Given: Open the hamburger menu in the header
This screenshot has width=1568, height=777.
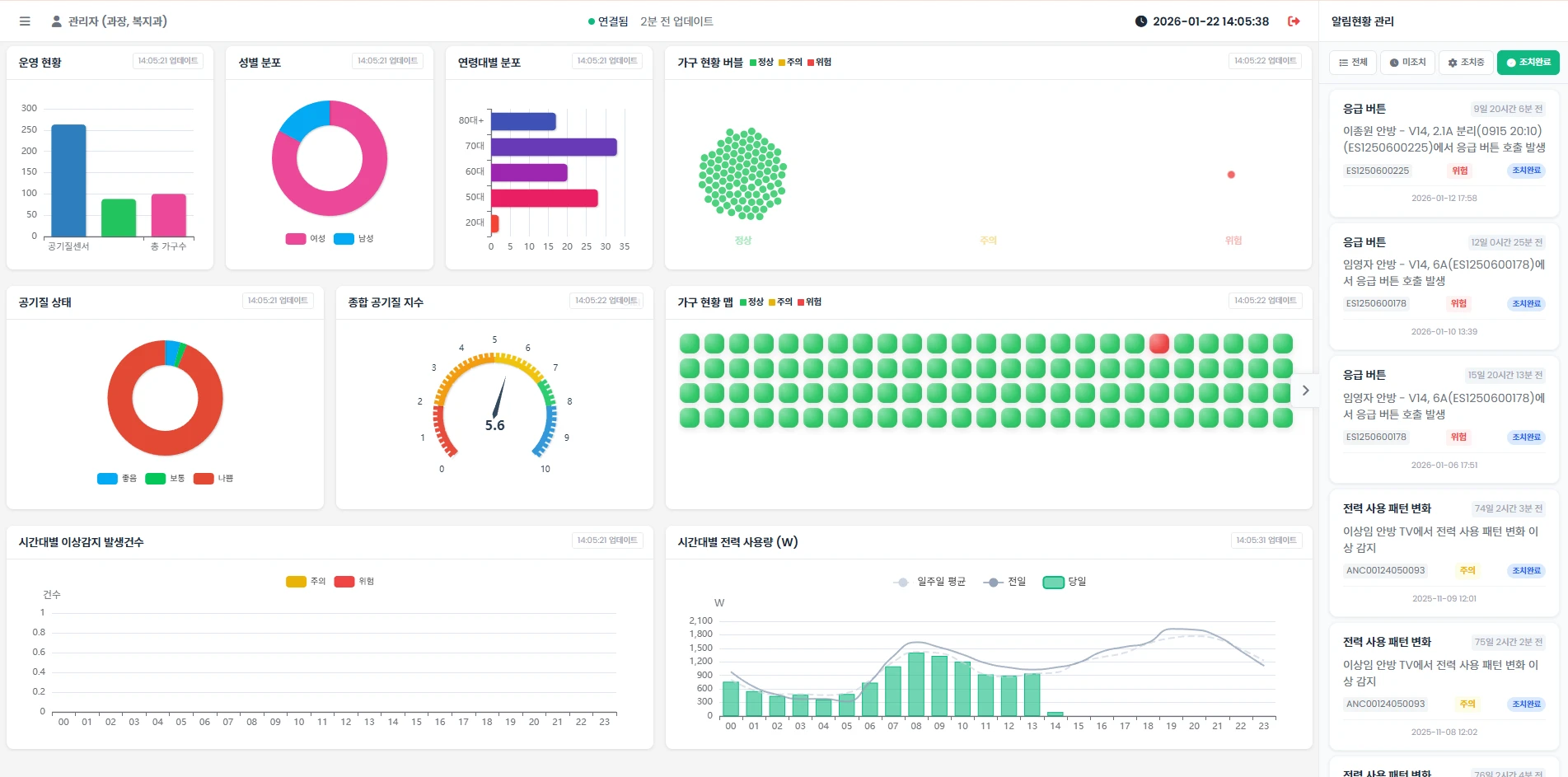Looking at the screenshot, I should point(25,21).
